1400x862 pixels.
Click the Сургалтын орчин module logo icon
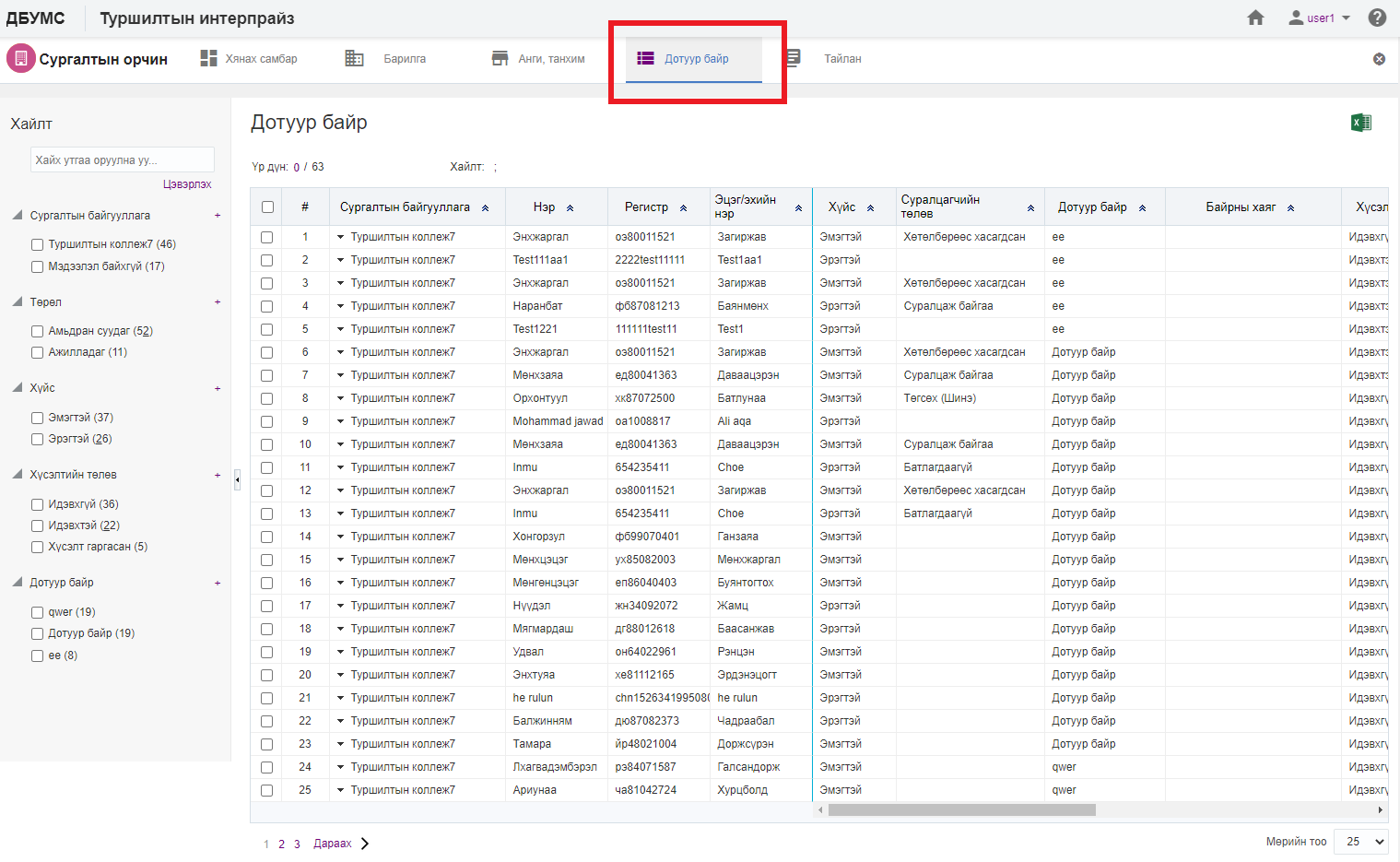20,58
